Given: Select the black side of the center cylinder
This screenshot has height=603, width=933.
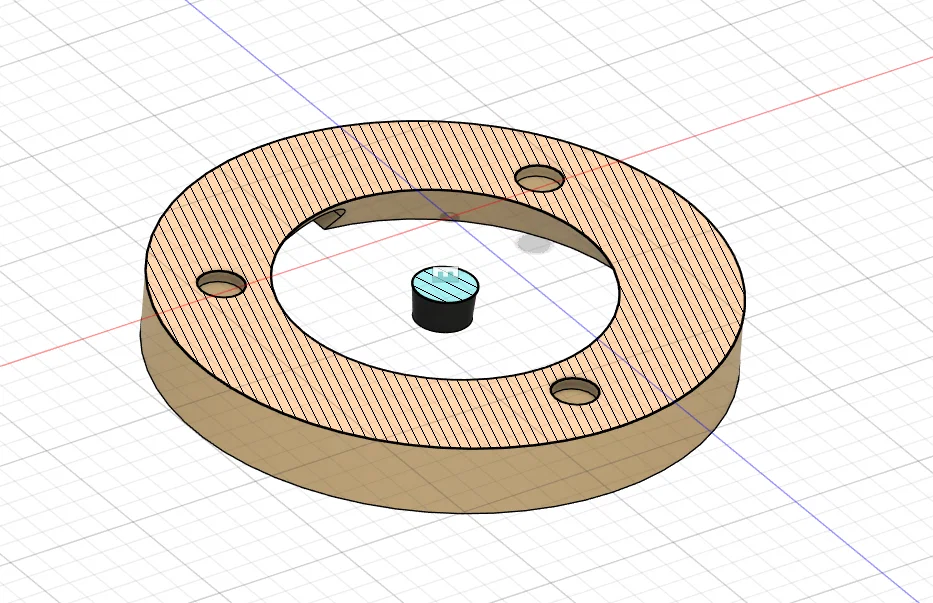Looking at the screenshot, I should tap(443, 314).
